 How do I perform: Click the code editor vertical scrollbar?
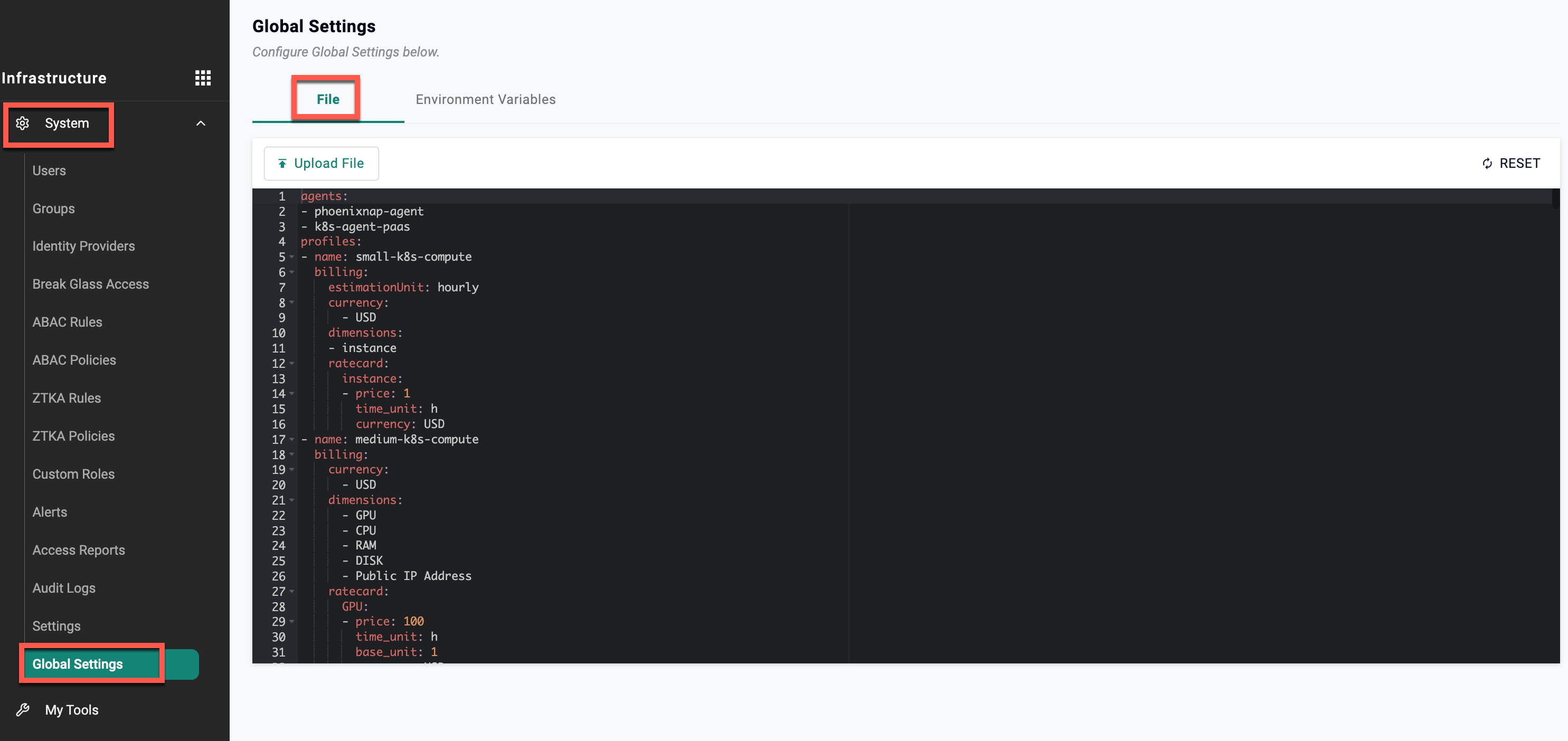(x=1555, y=199)
